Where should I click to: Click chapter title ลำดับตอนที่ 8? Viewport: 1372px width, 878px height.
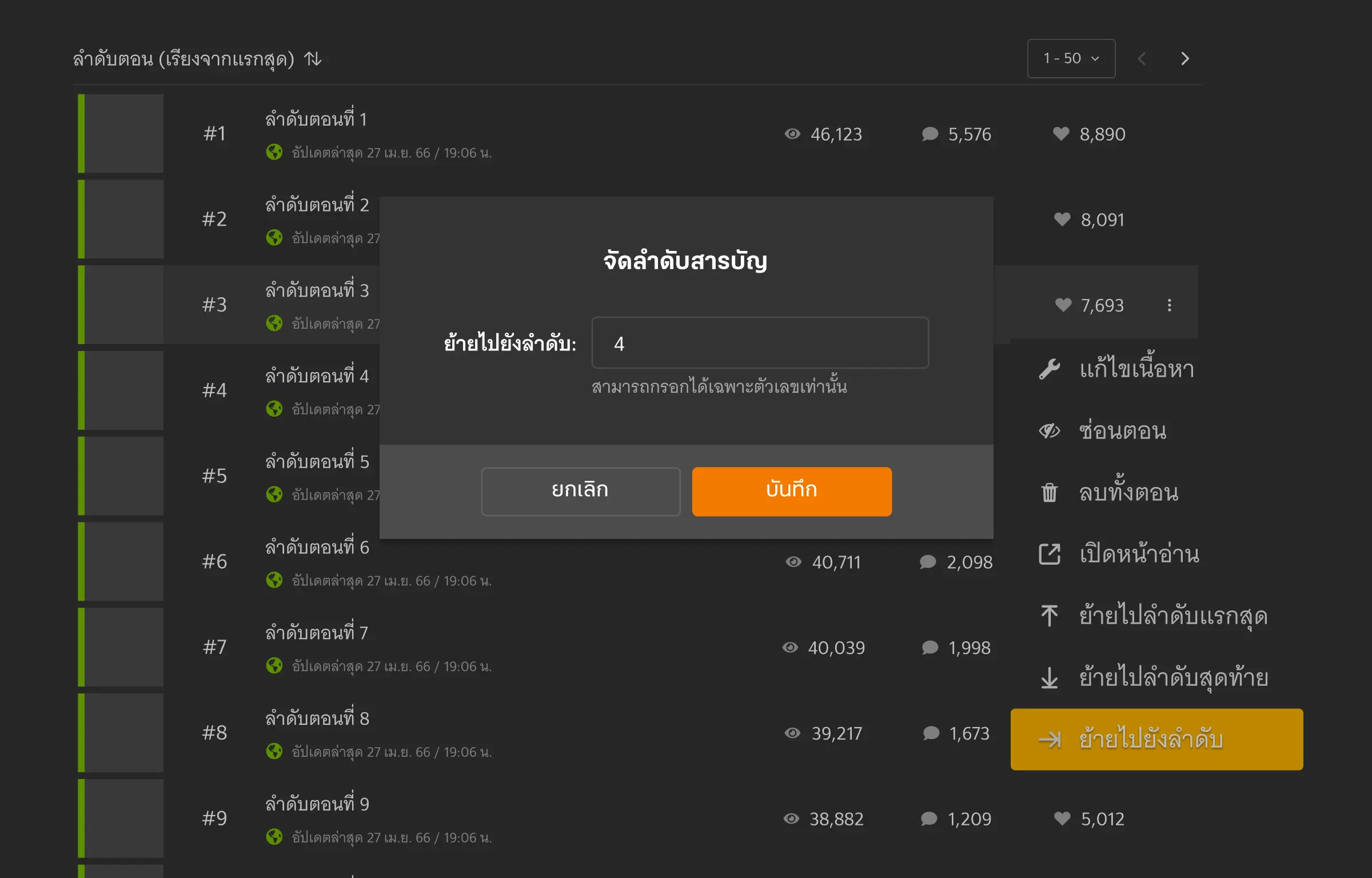[317, 717]
